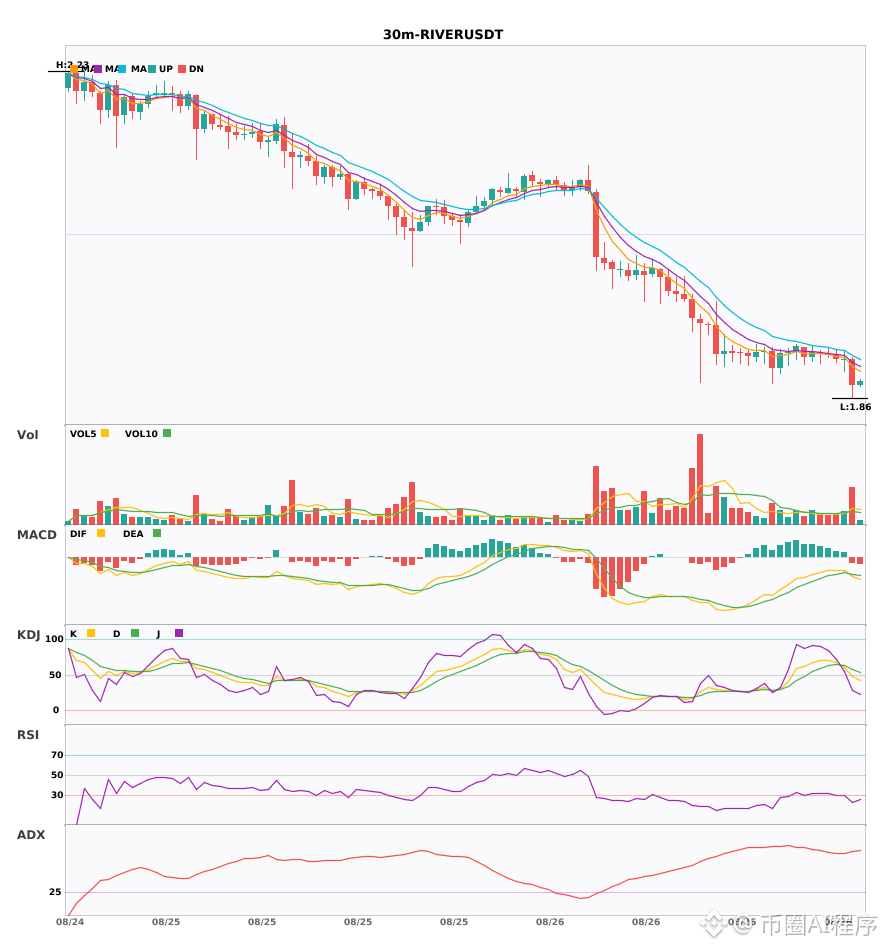Click the yellow VOL5 legend swatch
885x950 pixels.
(105, 433)
